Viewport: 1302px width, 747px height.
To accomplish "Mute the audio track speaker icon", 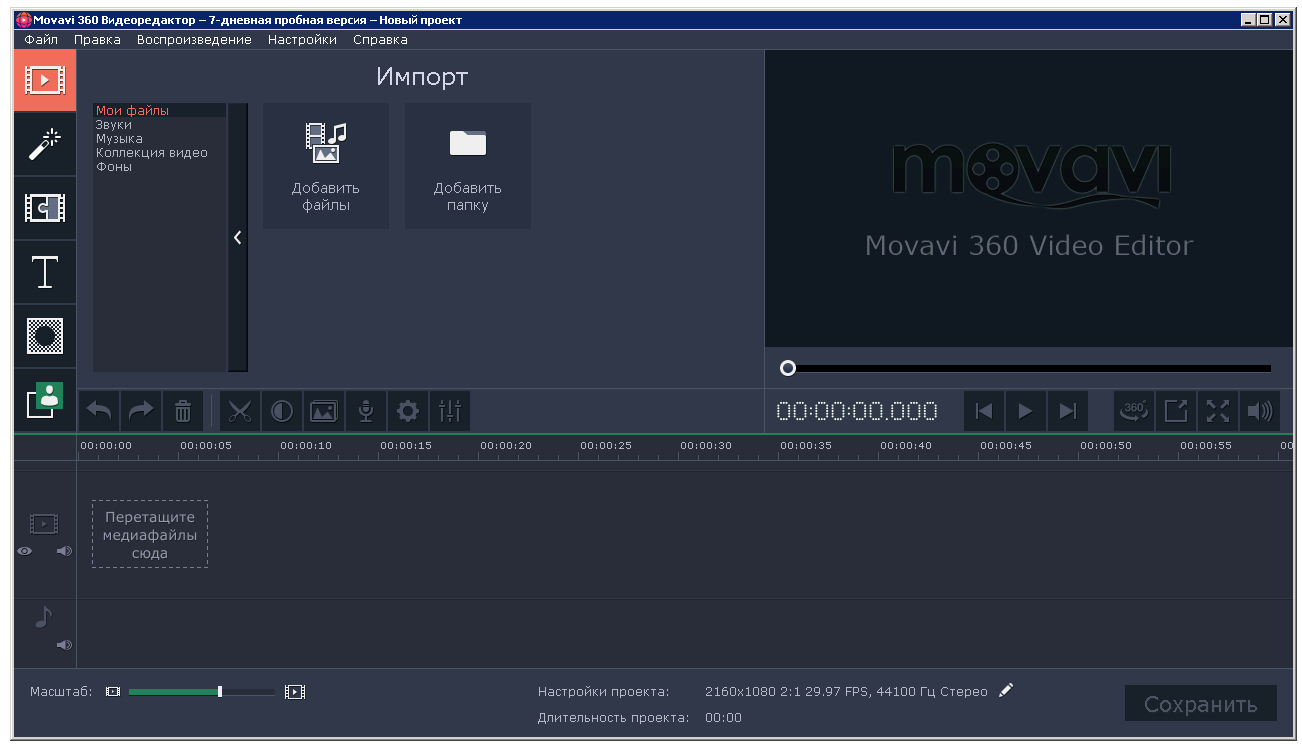I will point(64,644).
